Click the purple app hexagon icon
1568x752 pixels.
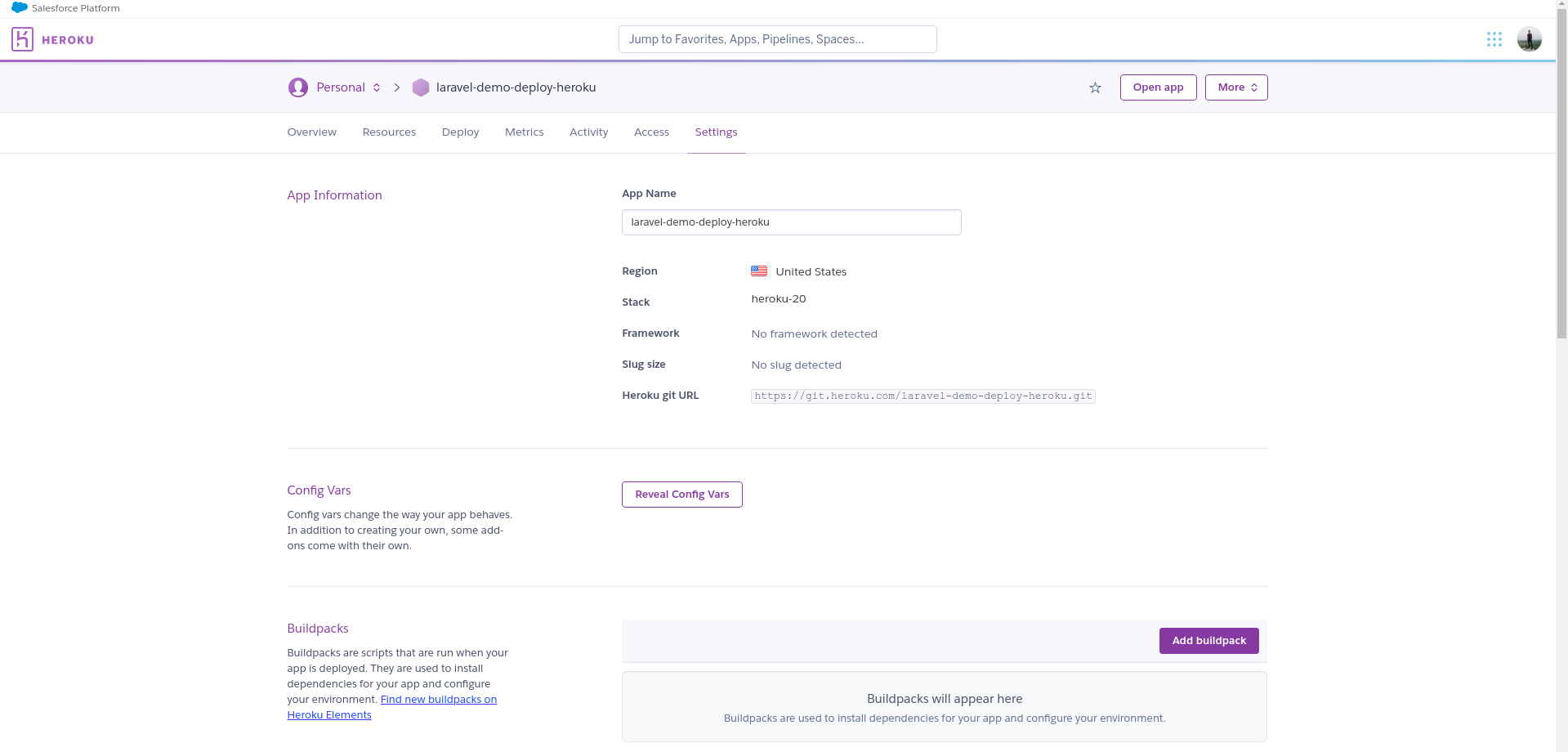click(x=421, y=87)
